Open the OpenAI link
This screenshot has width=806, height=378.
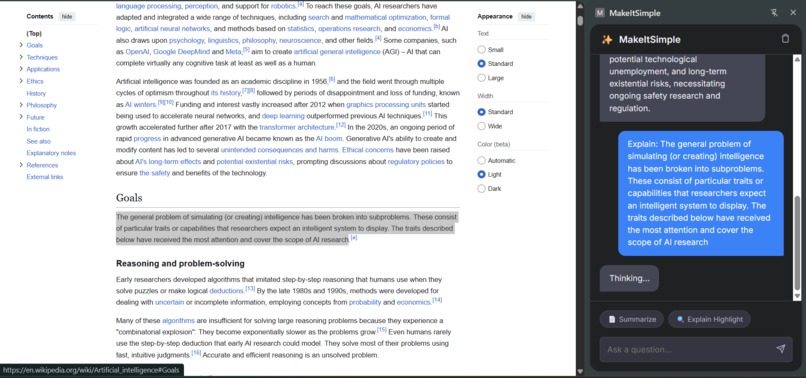[x=137, y=52]
